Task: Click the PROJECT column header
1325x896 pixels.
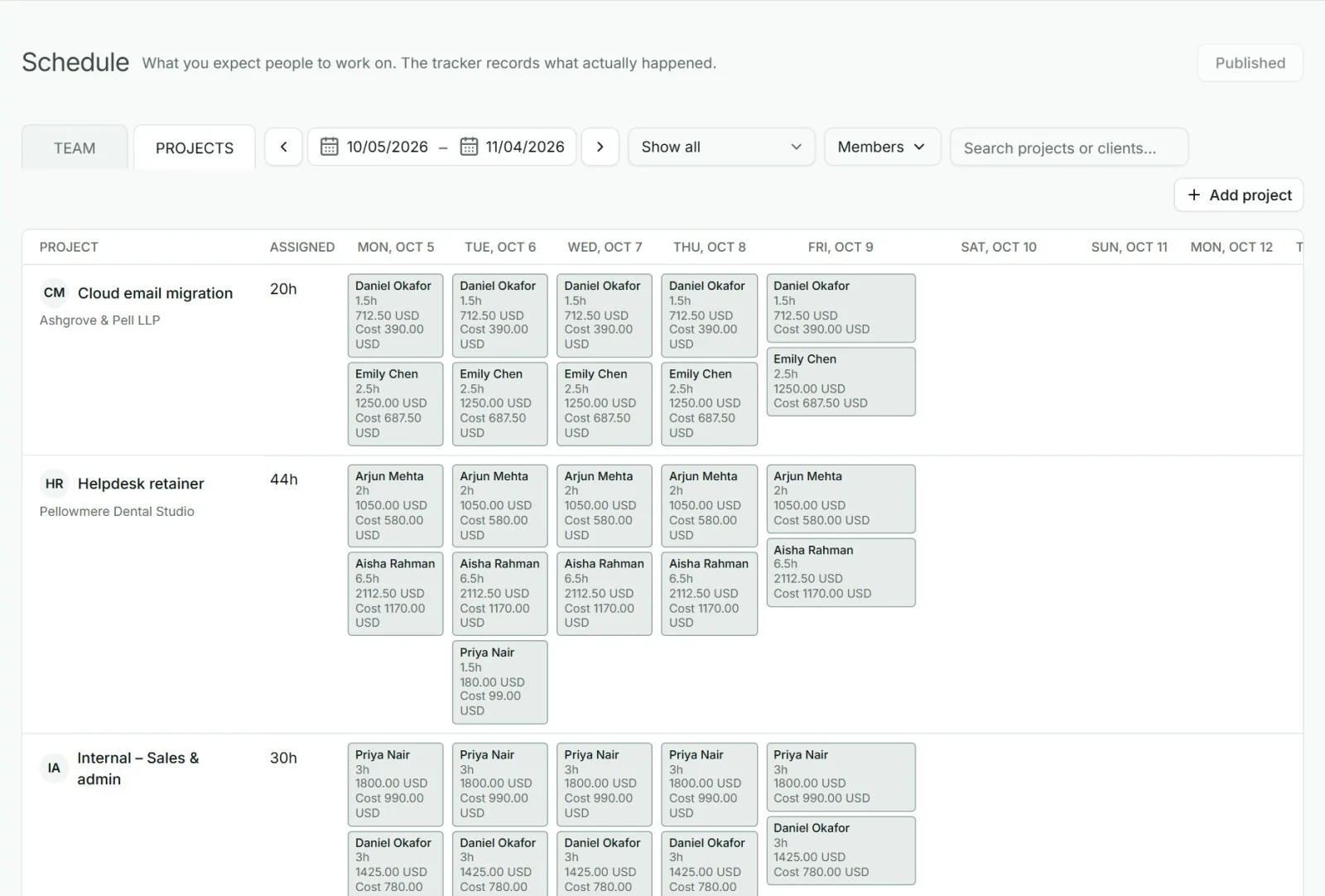Action: tap(69, 247)
